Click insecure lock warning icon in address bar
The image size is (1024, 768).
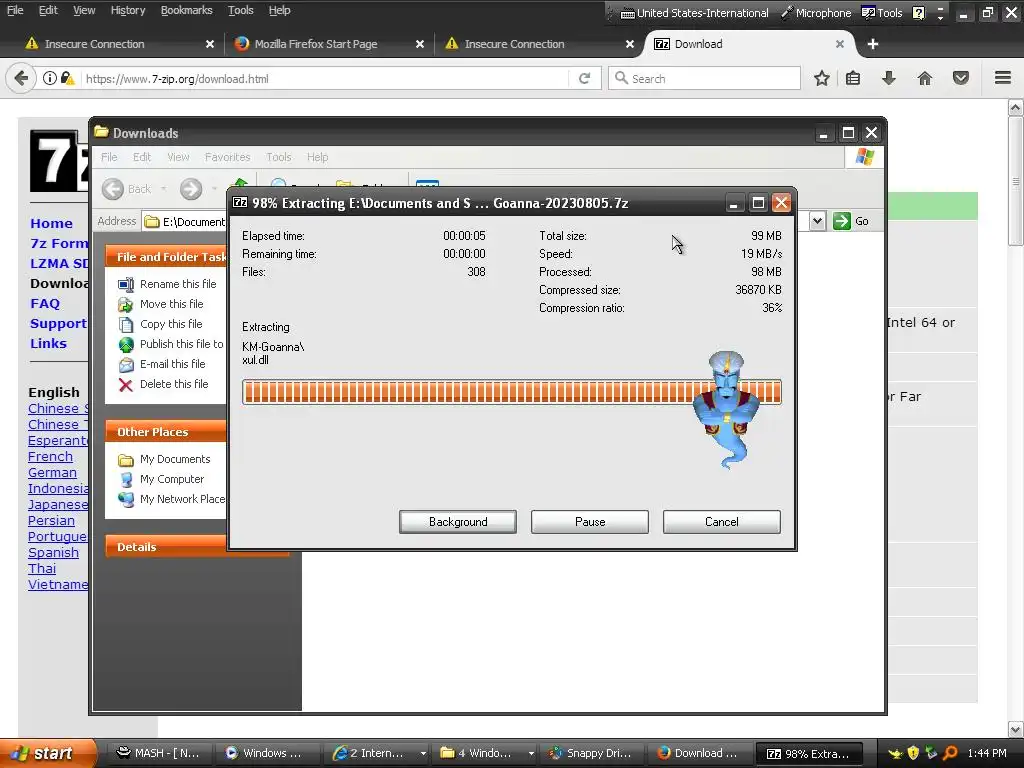pos(67,78)
